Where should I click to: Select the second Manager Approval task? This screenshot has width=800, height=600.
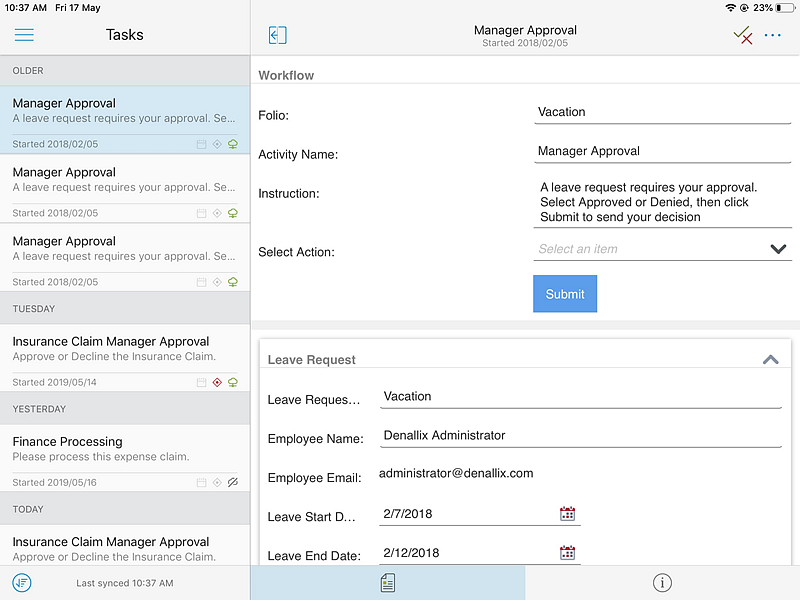[125, 180]
